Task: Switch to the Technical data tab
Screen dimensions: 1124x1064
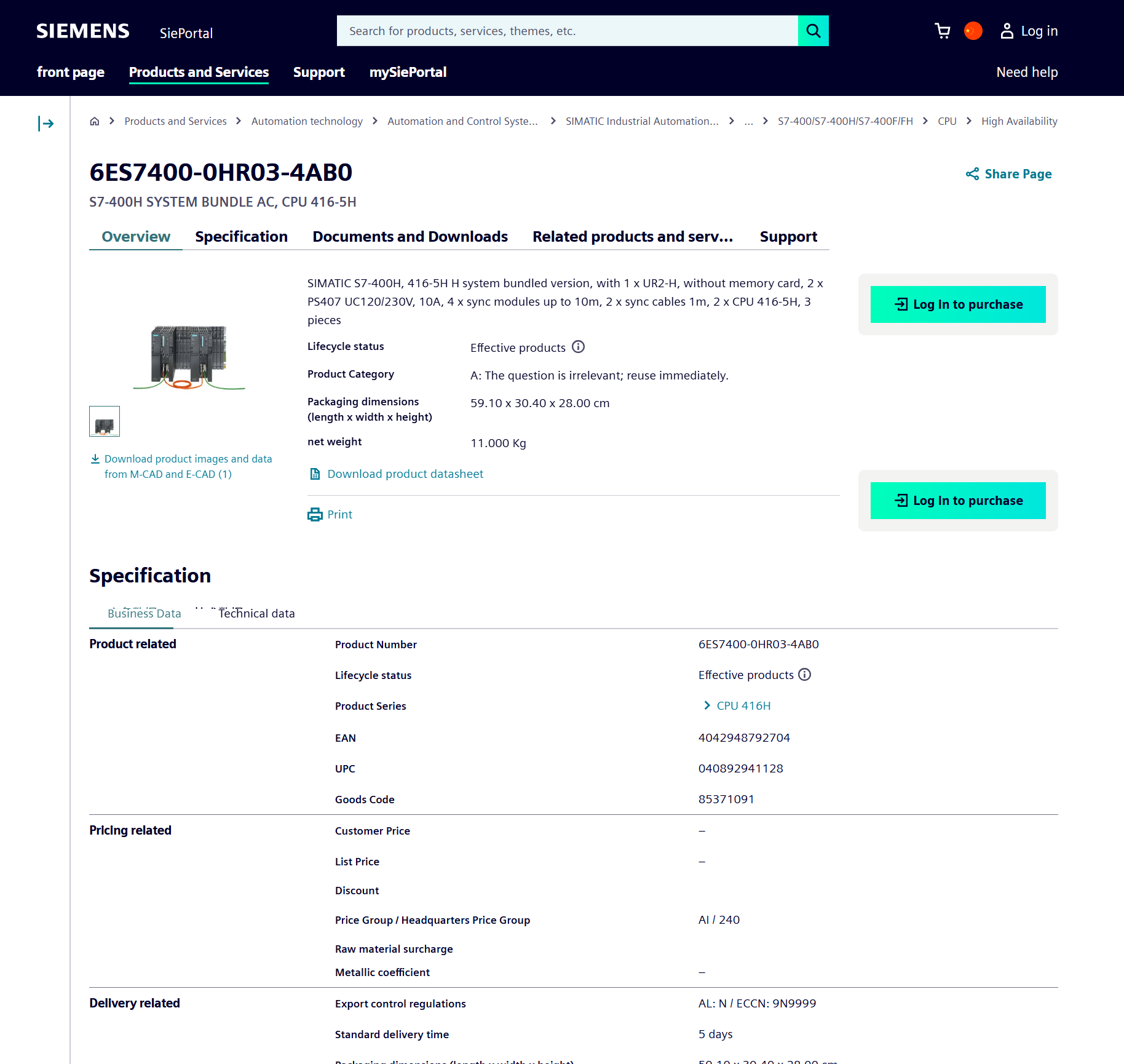Action: pos(256,613)
